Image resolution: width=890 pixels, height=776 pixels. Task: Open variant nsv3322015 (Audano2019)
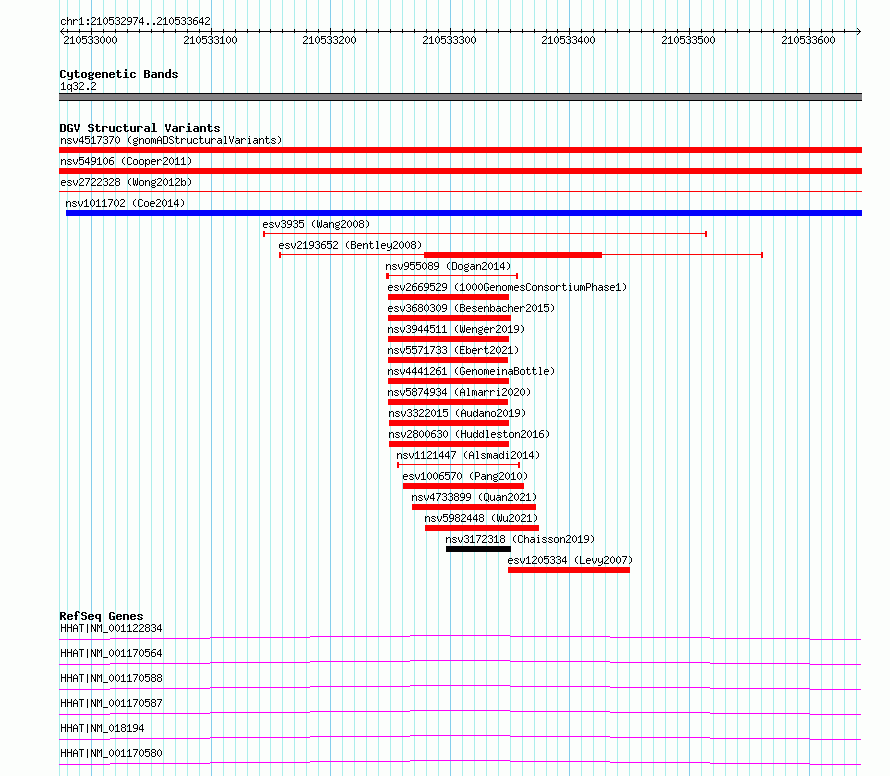pyautogui.click(x=457, y=413)
